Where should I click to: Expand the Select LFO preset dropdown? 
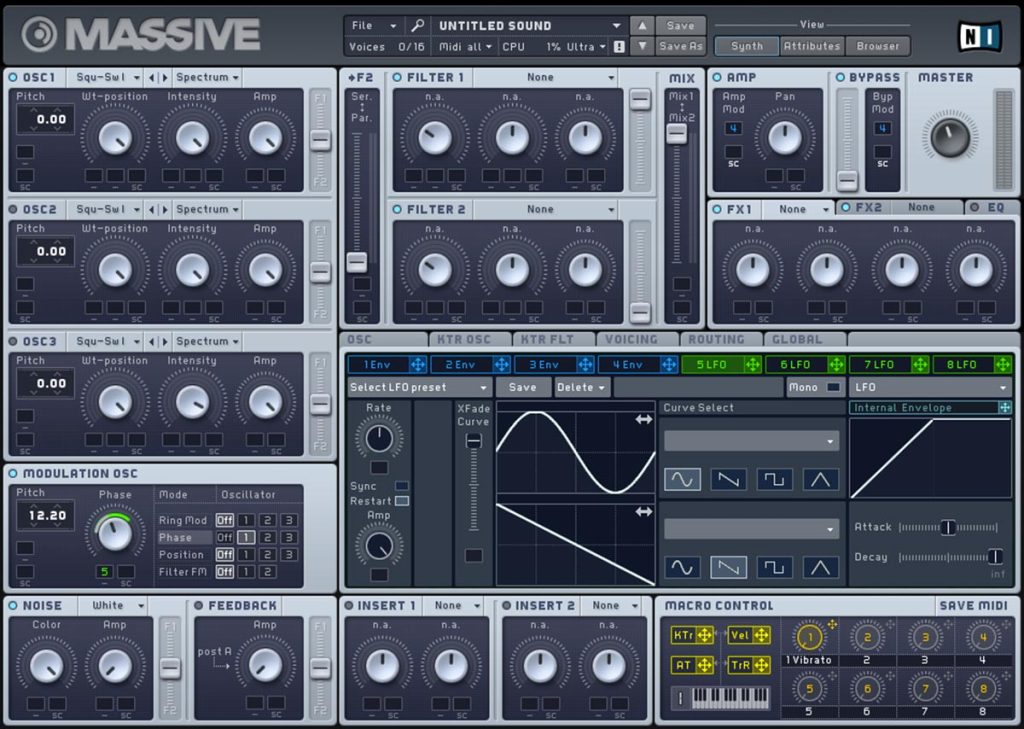[419, 387]
